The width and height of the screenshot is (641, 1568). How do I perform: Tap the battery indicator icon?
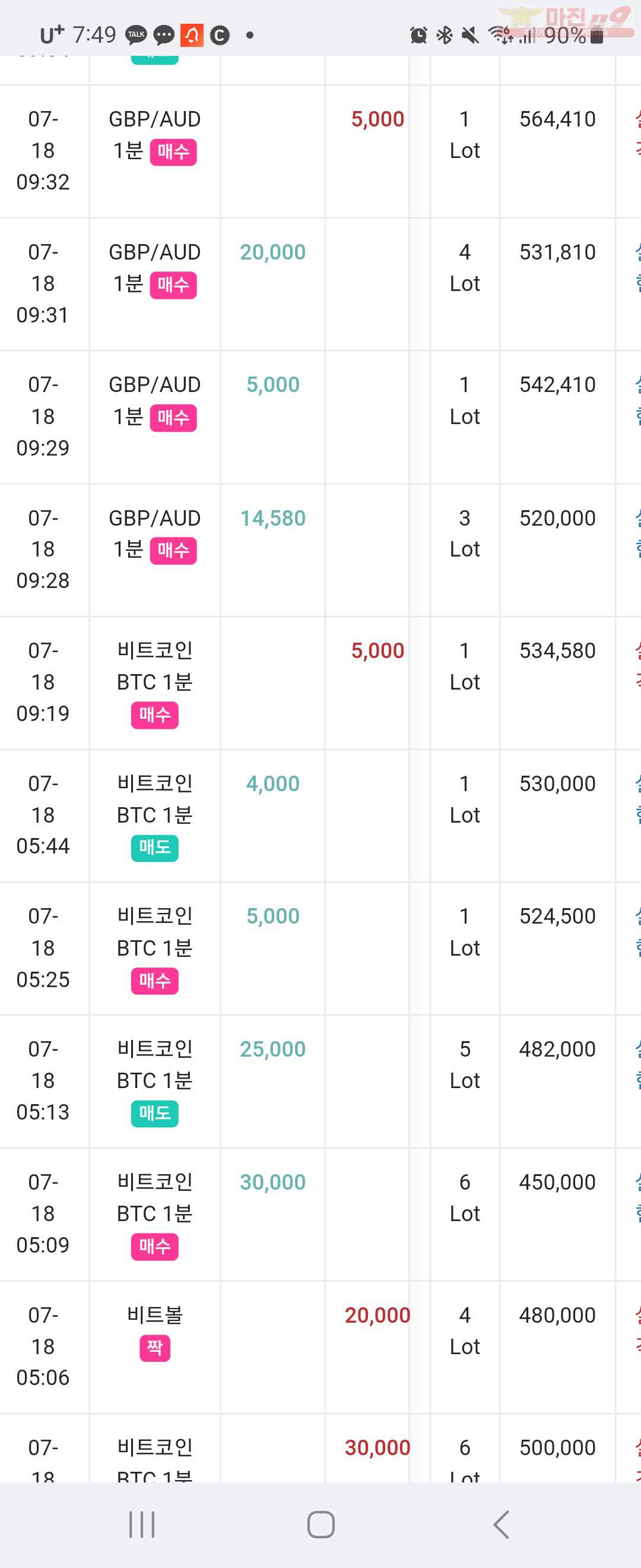(x=596, y=36)
